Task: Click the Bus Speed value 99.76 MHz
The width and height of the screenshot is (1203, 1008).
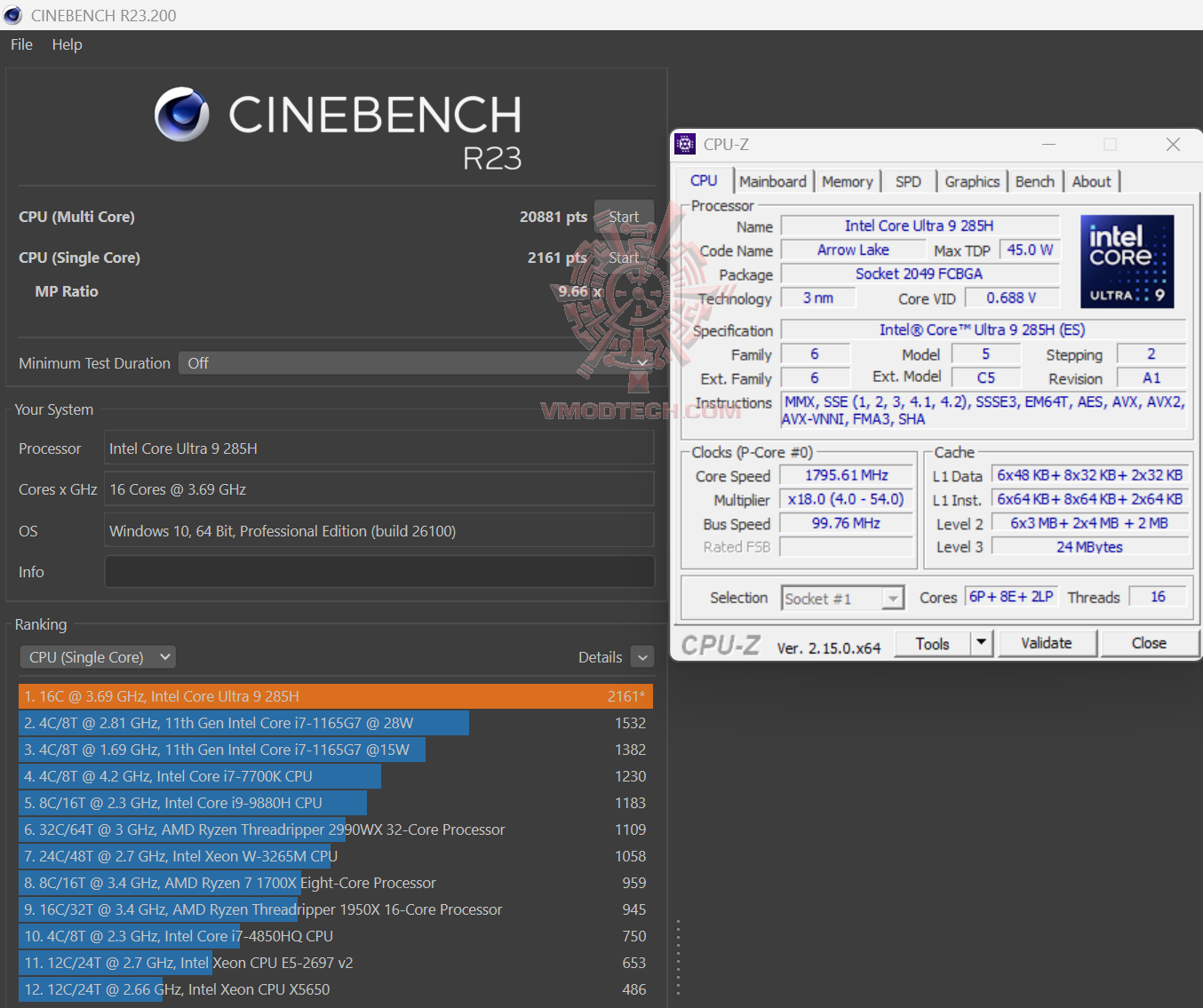Action: 846,524
